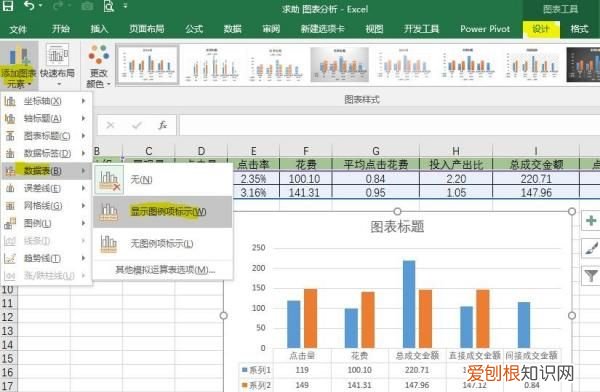Open the 更改颜色 palette dropdown

98,65
